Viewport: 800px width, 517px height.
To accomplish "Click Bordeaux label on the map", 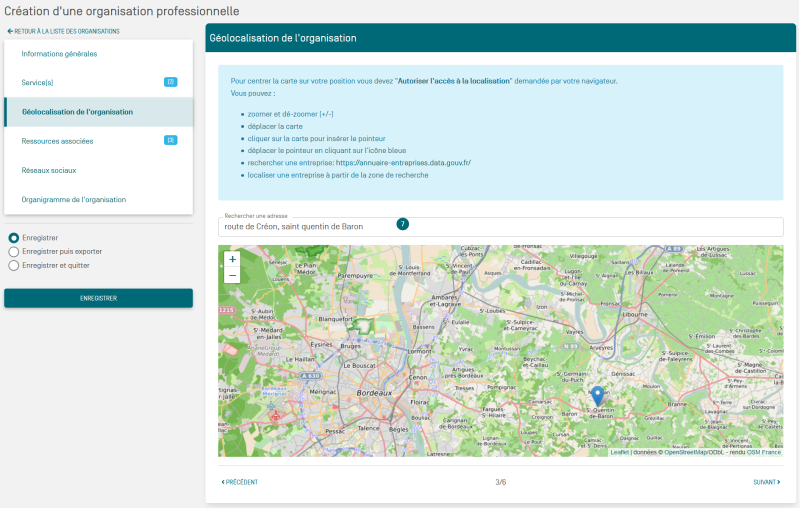I will [x=374, y=393].
